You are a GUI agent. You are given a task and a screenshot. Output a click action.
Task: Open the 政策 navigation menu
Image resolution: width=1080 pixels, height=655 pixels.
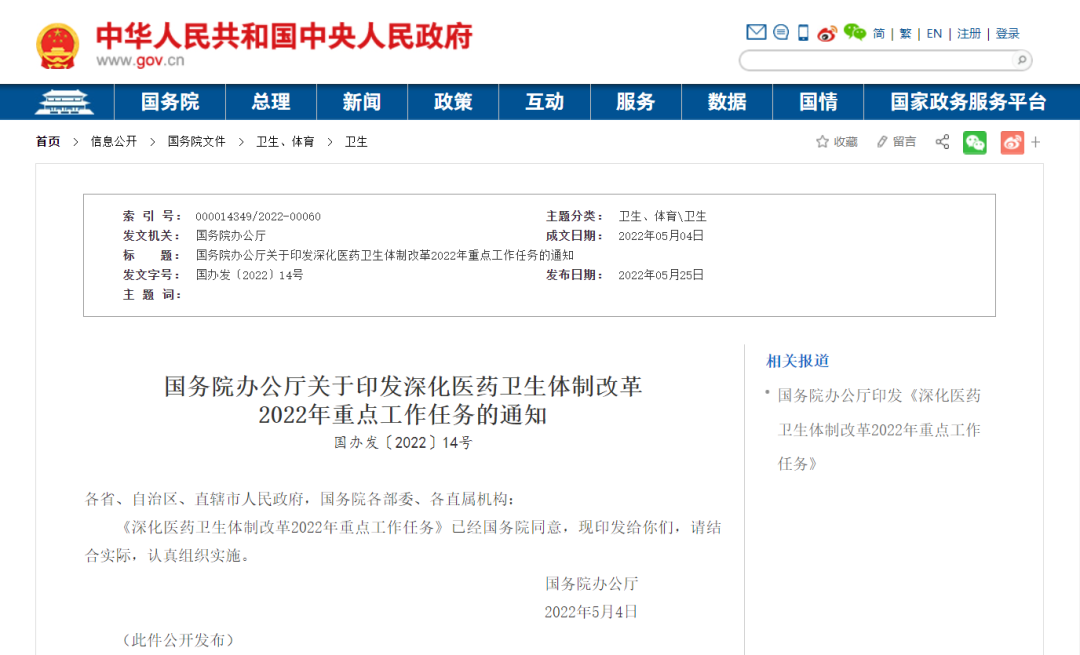(453, 102)
